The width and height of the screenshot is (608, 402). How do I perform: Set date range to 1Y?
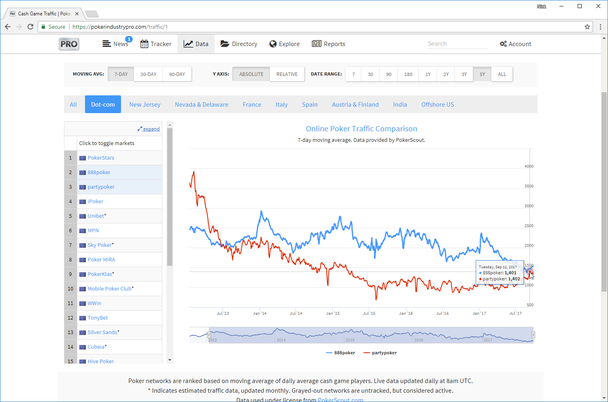[x=428, y=74]
